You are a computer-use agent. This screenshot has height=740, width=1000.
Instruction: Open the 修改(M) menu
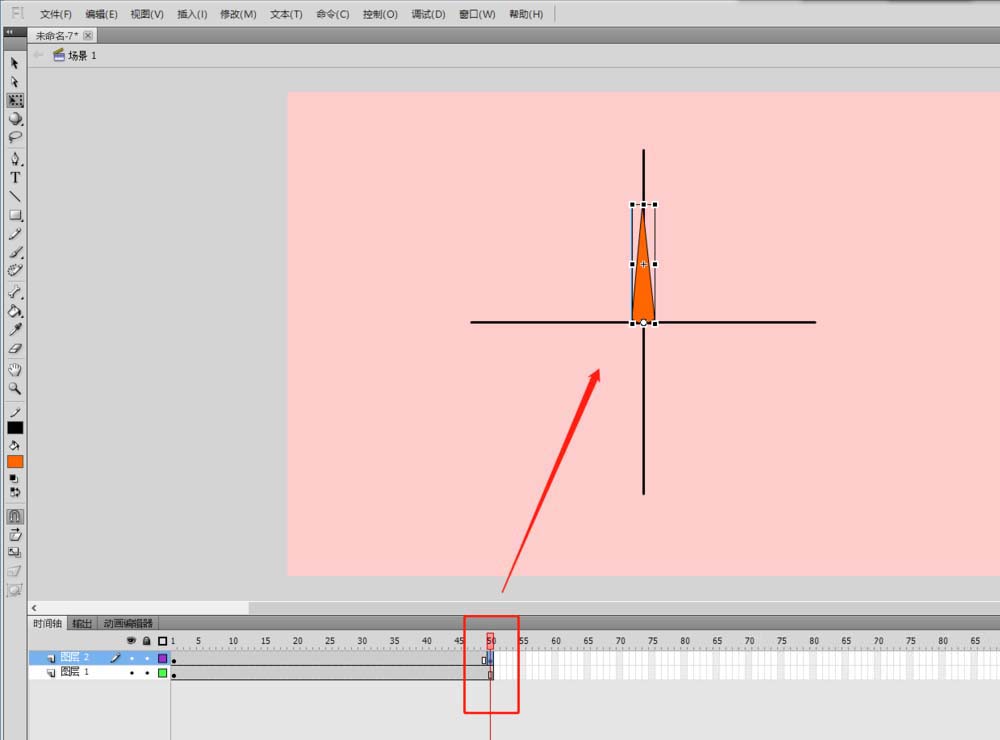click(238, 14)
